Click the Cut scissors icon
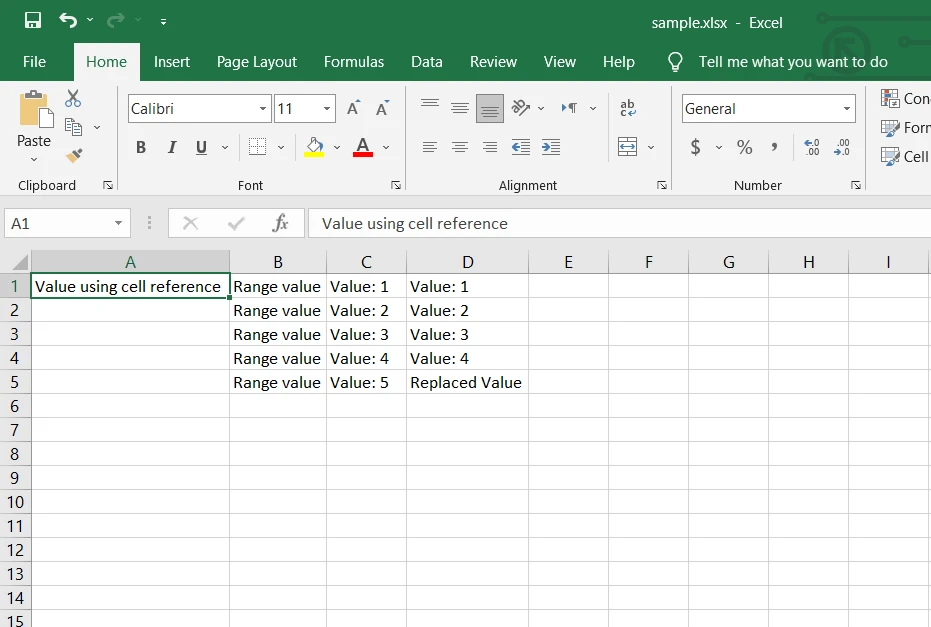The image size is (931, 627). (x=73, y=98)
